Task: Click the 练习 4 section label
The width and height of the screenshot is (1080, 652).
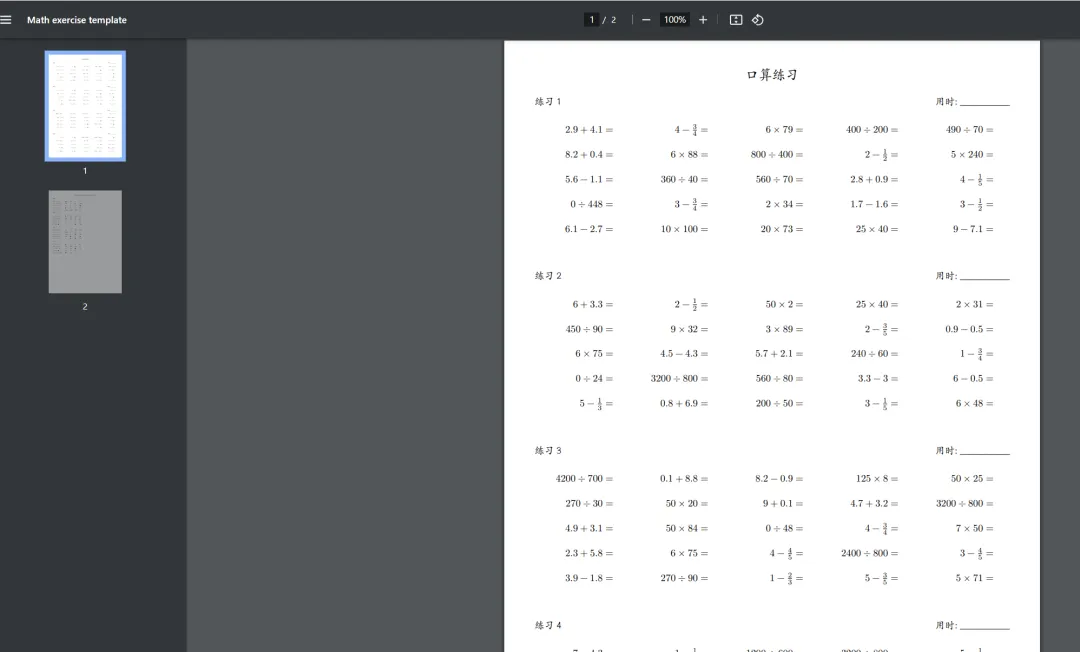Action: (548, 625)
